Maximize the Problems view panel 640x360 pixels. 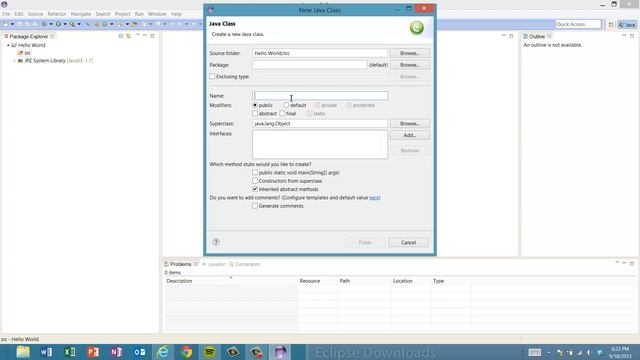(632, 263)
